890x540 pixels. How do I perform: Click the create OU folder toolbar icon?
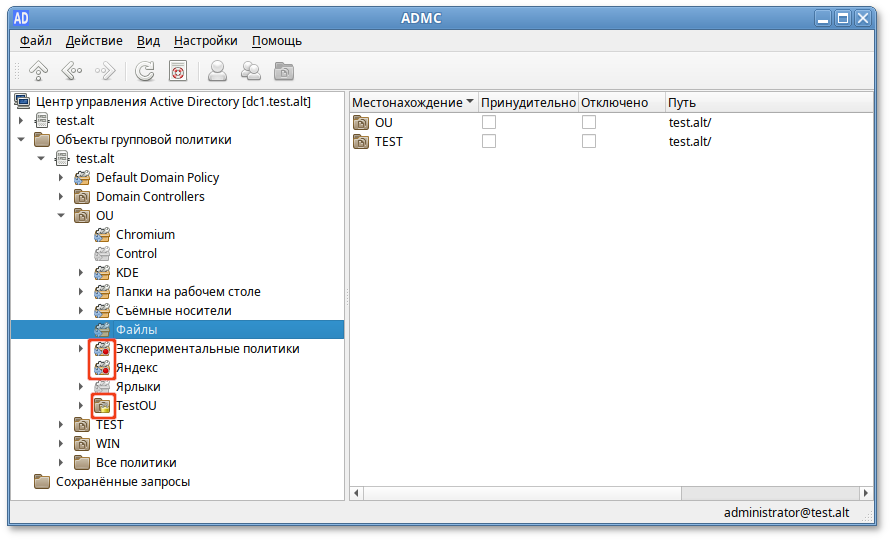[285, 71]
